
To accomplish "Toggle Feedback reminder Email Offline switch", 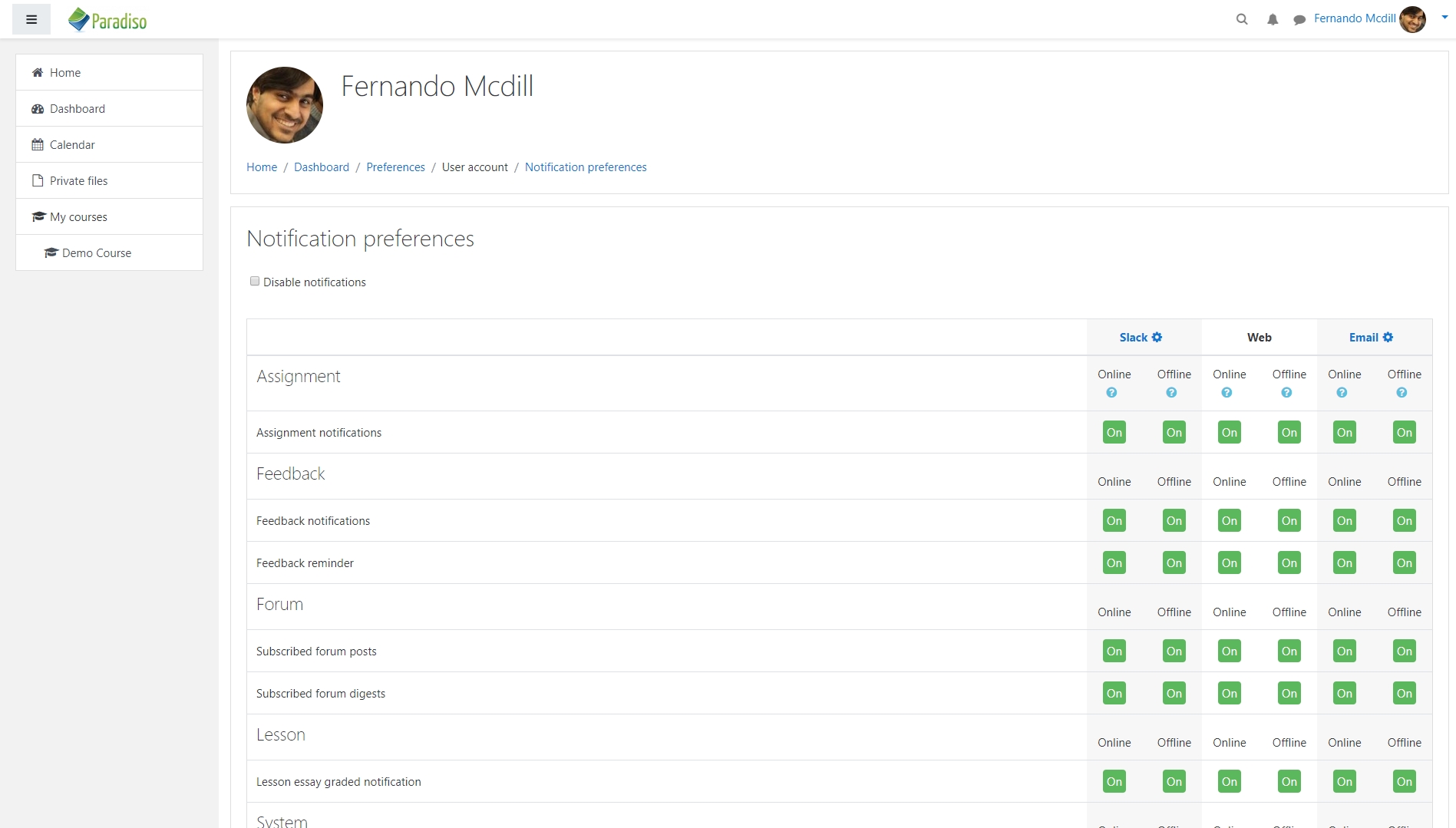I will pos(1405,563).
